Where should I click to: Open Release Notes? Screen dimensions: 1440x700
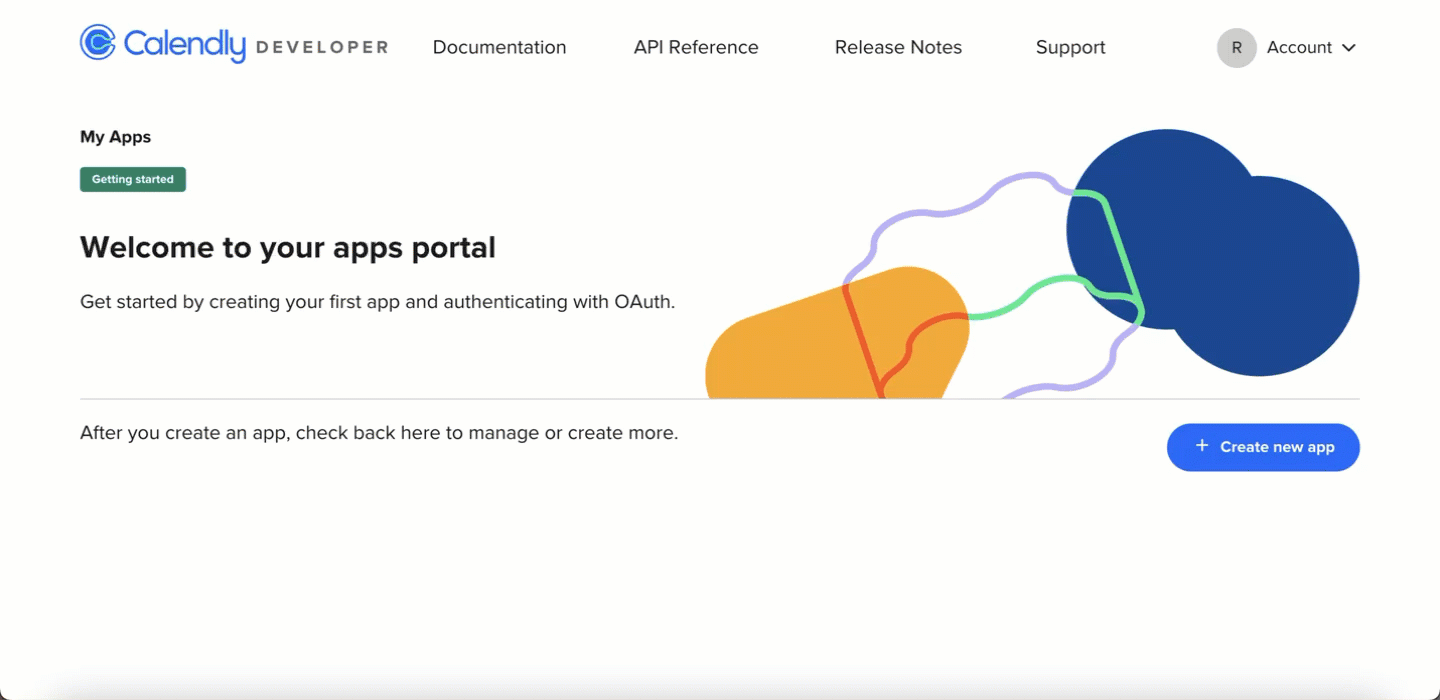pyautogui.click(x=898, y=47)
